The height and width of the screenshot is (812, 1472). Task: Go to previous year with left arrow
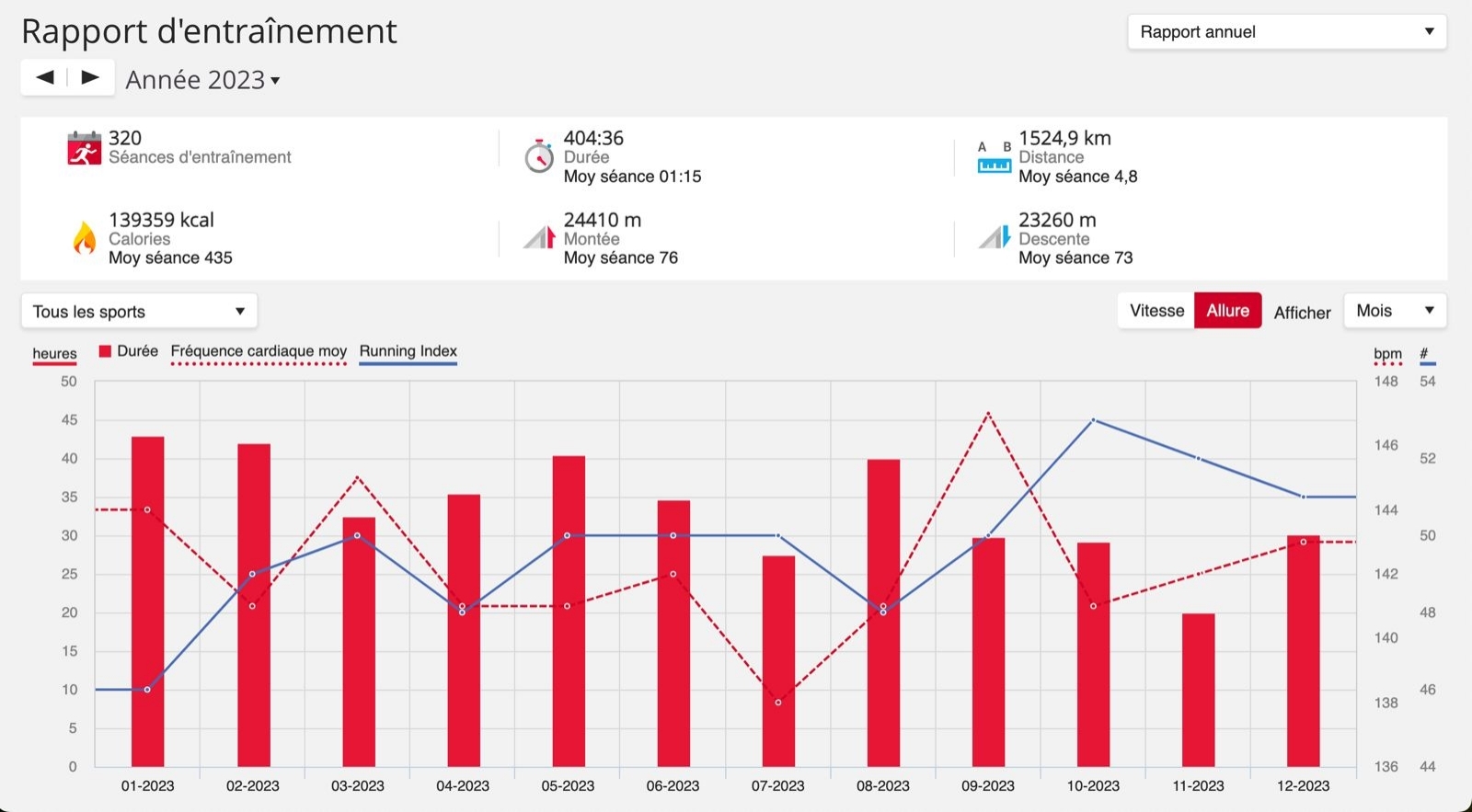point(45,78)
